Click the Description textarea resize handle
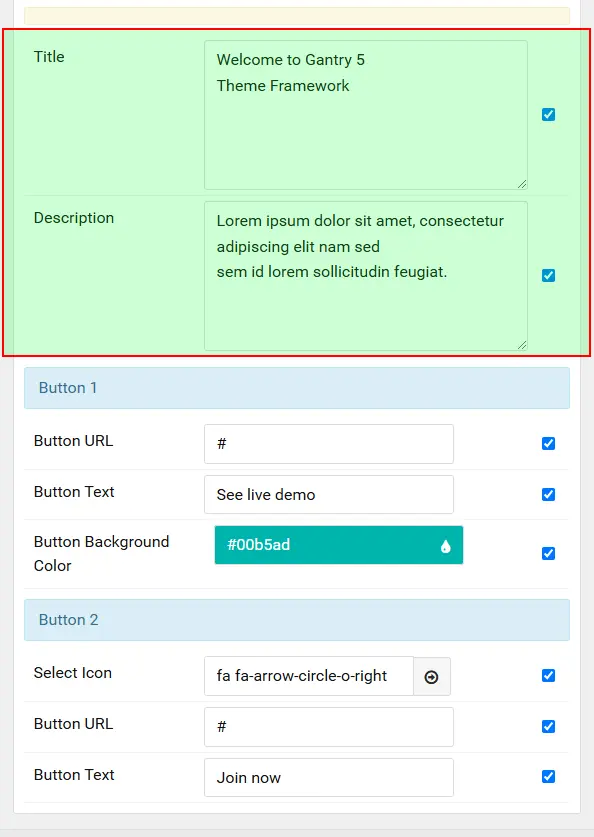Image resolution: width=594 pixels, height=837 pixels. tap(522, 345)
